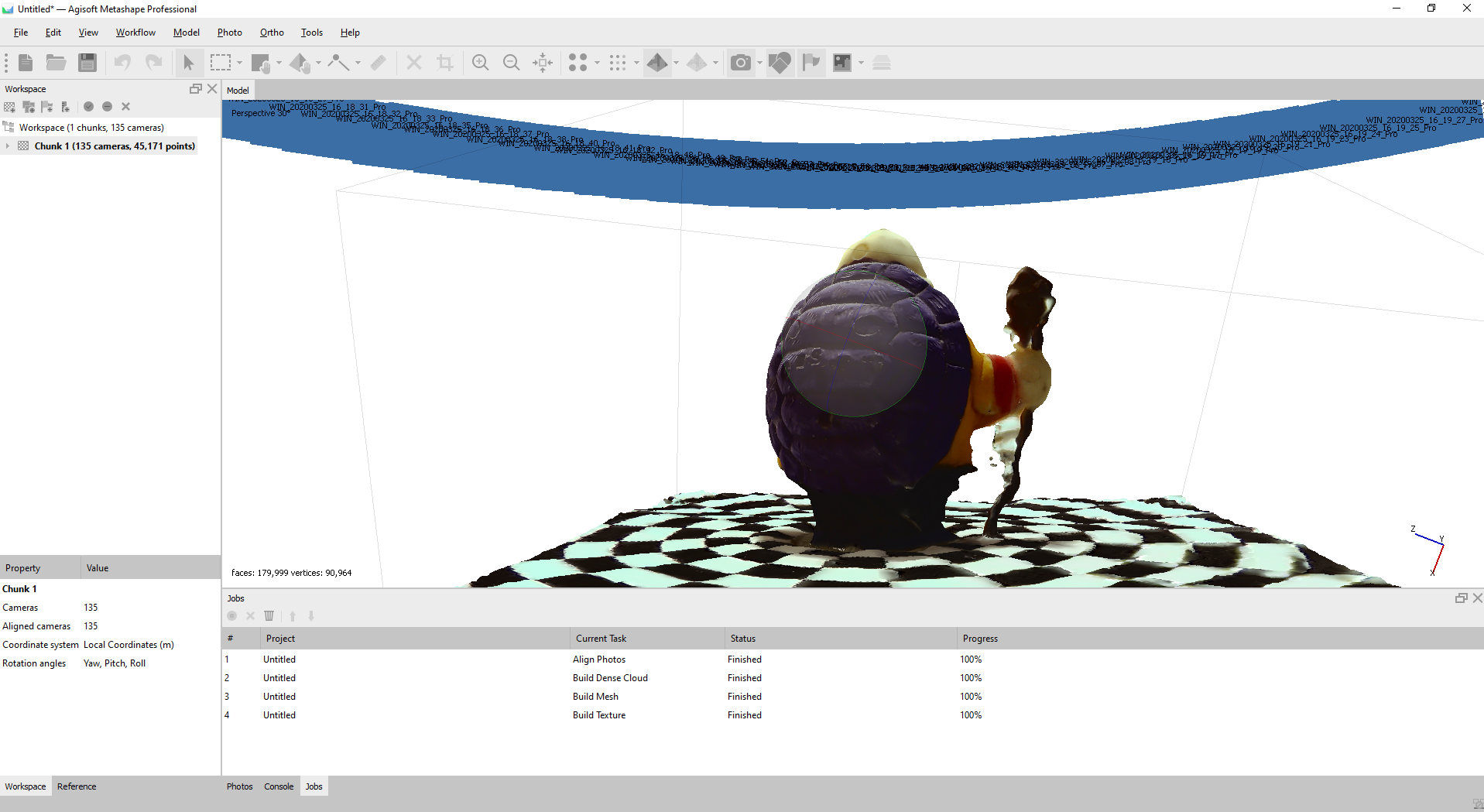
Task: Open the rectangle selection mode dropdown arrow
Action: click(239, 63)
